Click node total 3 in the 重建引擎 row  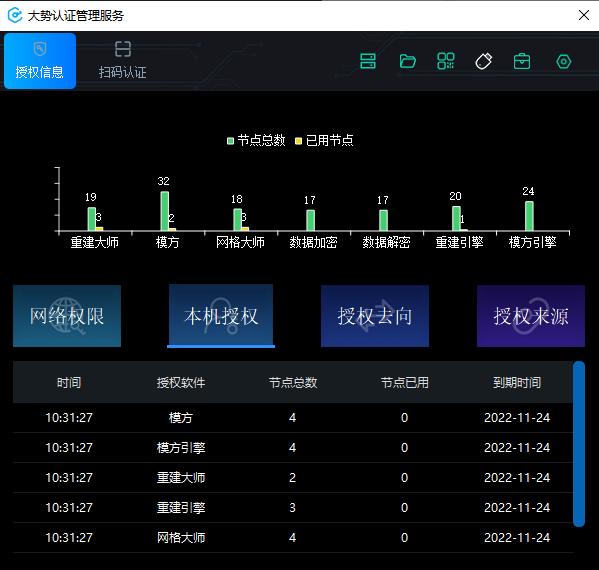tap(293, 508)
